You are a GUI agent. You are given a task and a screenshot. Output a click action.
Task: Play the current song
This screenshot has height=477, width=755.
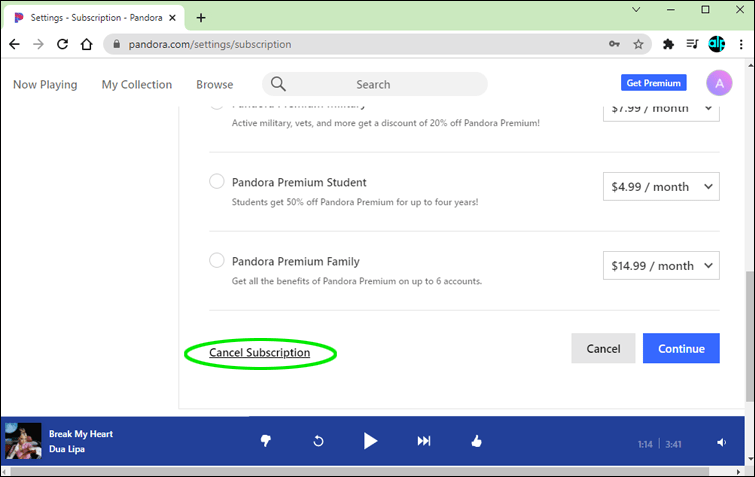(x=370, y=441)
